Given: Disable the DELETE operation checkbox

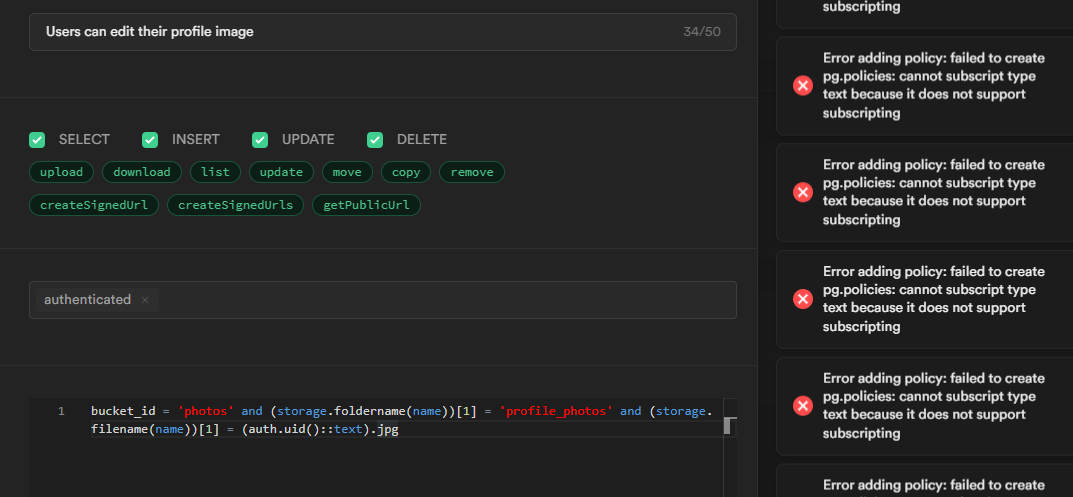Looking at the screenshot, I should 375,140.
